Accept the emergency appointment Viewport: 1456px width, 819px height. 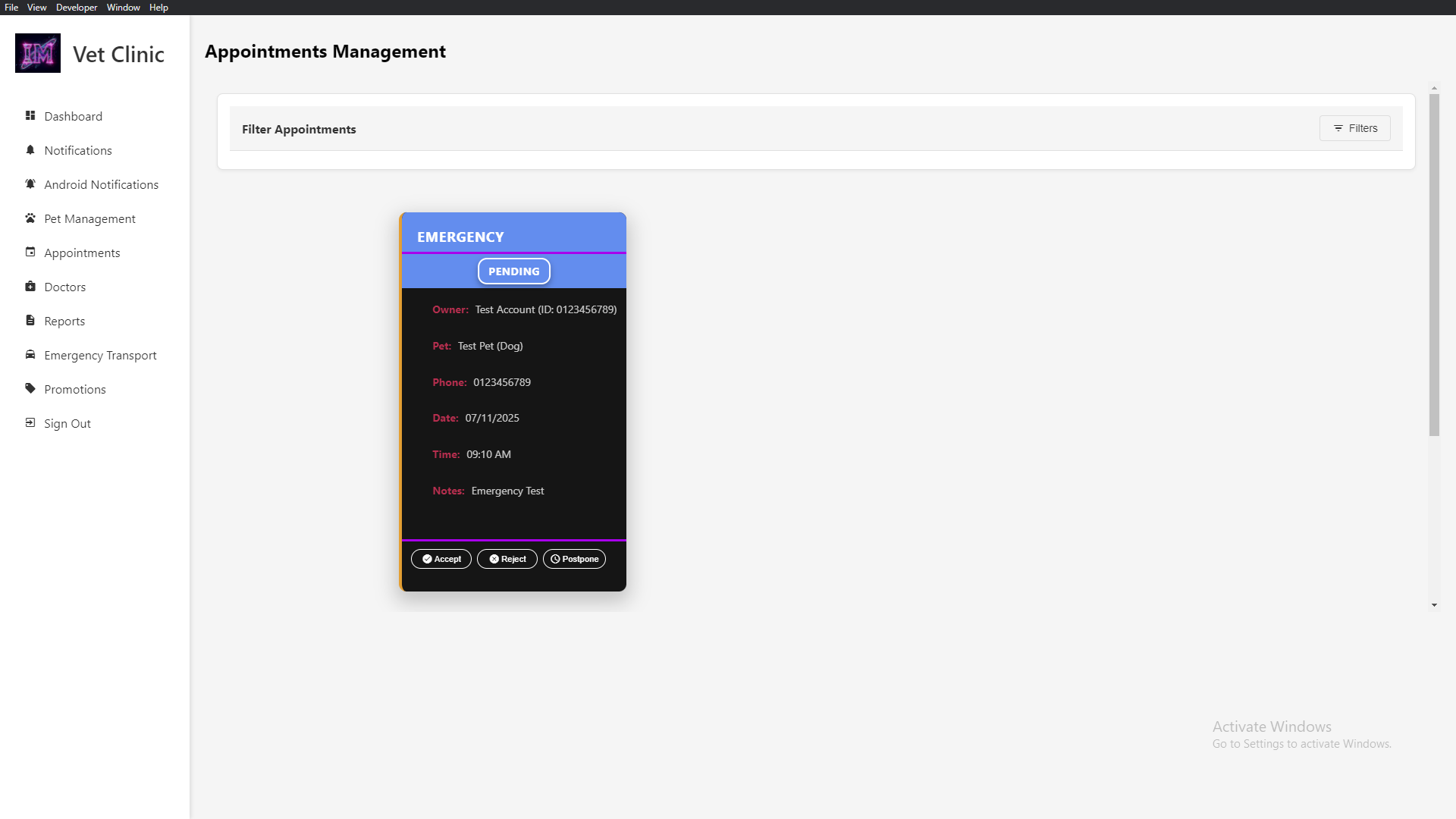441,559
